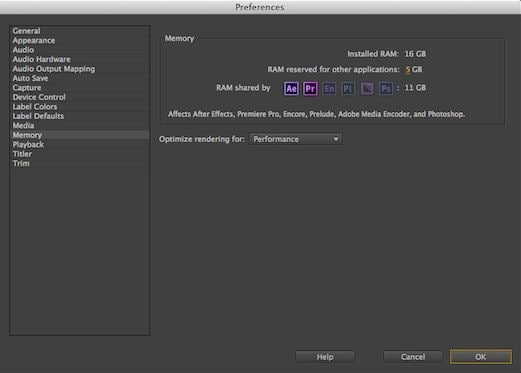
Task: Select Trim preferences category
Action: [x=79, y=163]
